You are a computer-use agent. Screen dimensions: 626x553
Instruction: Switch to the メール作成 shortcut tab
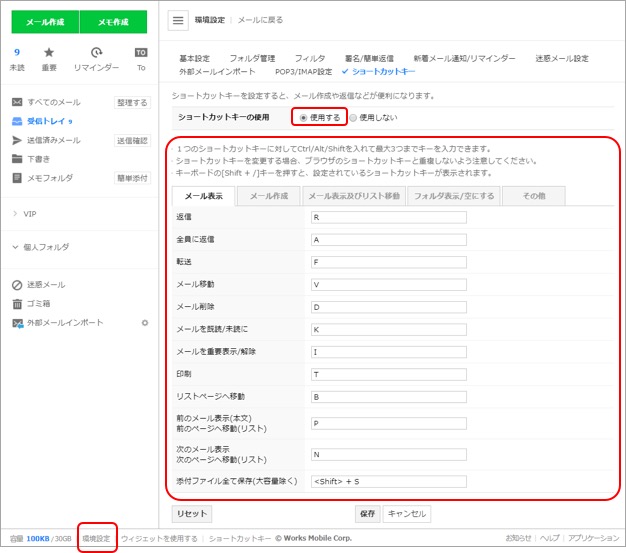268,196
